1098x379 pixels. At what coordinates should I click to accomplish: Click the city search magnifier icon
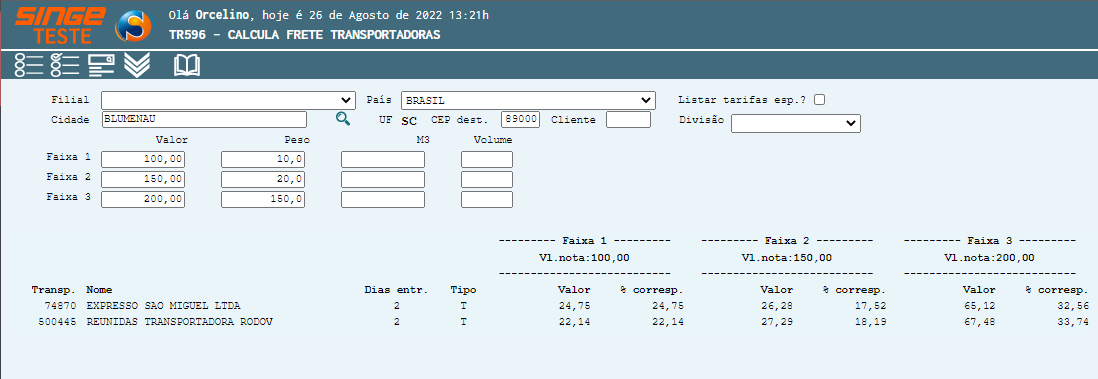point(342,118)
